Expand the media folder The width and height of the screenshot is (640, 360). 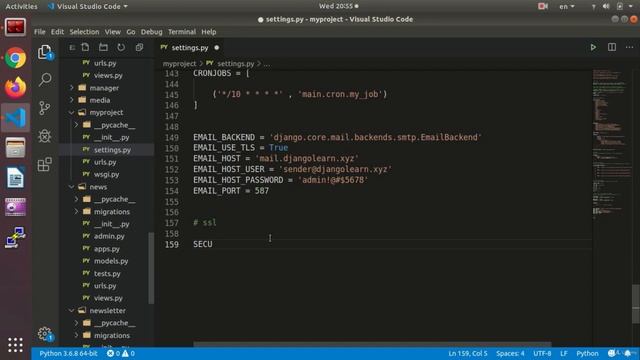100,100
